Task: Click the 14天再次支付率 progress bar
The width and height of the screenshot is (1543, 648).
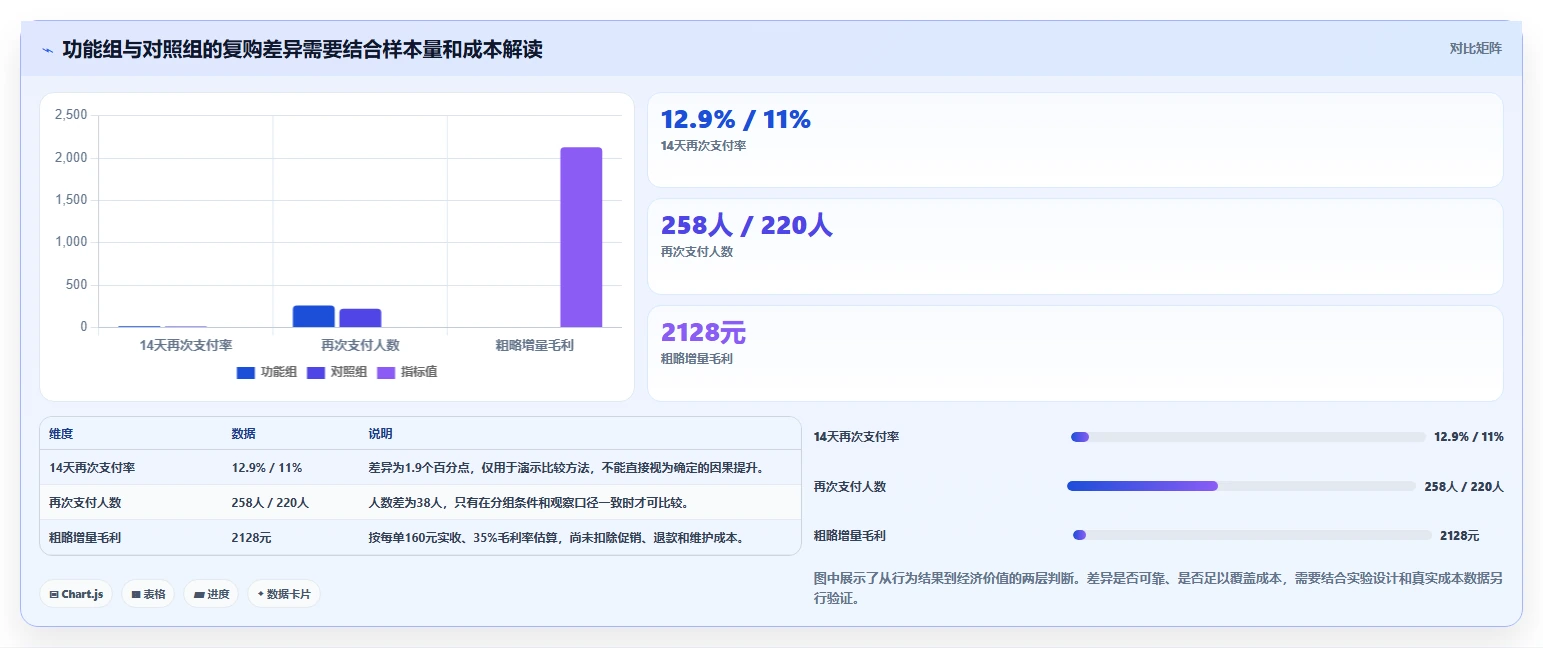Action: click(1248, 437)
